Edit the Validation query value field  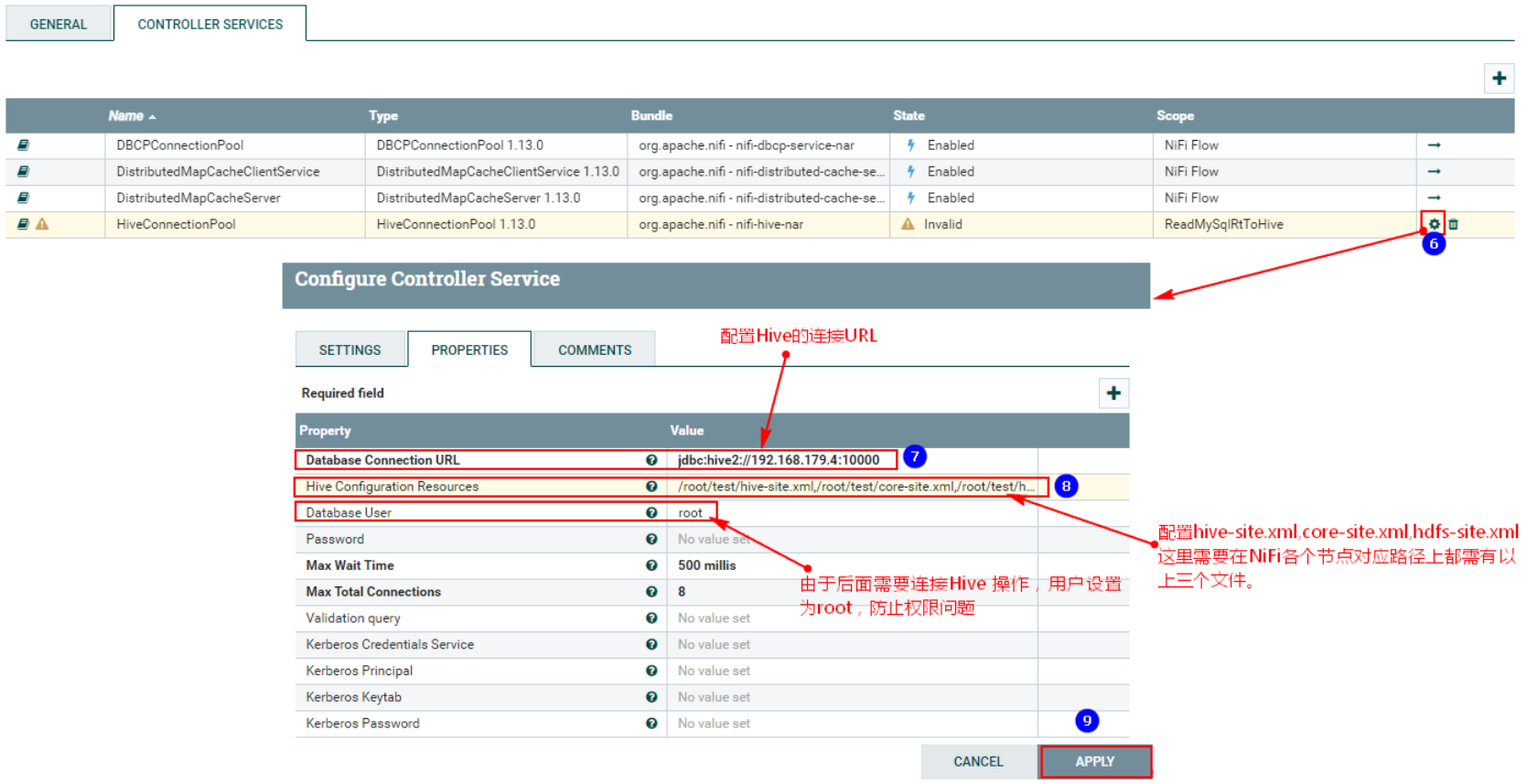(x=852, y=618)
